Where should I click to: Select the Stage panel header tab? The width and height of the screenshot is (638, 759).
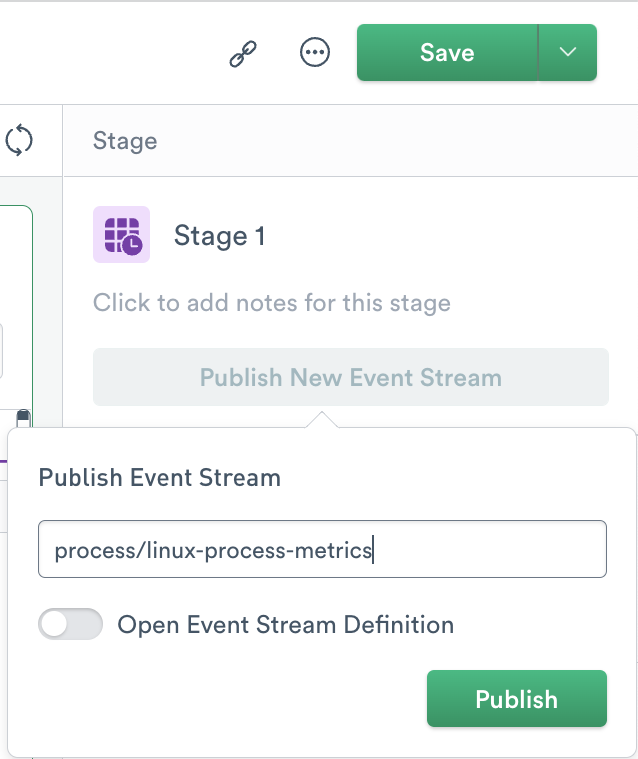125,141
